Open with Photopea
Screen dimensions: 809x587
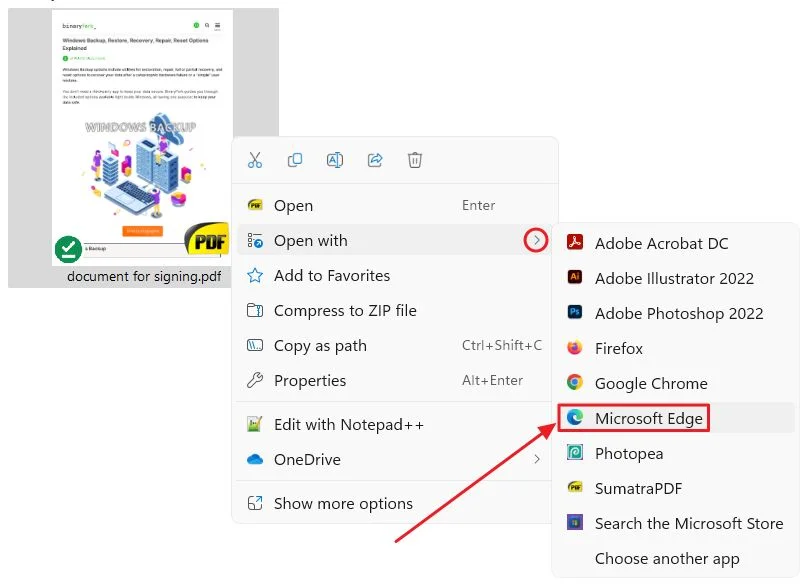676,453
